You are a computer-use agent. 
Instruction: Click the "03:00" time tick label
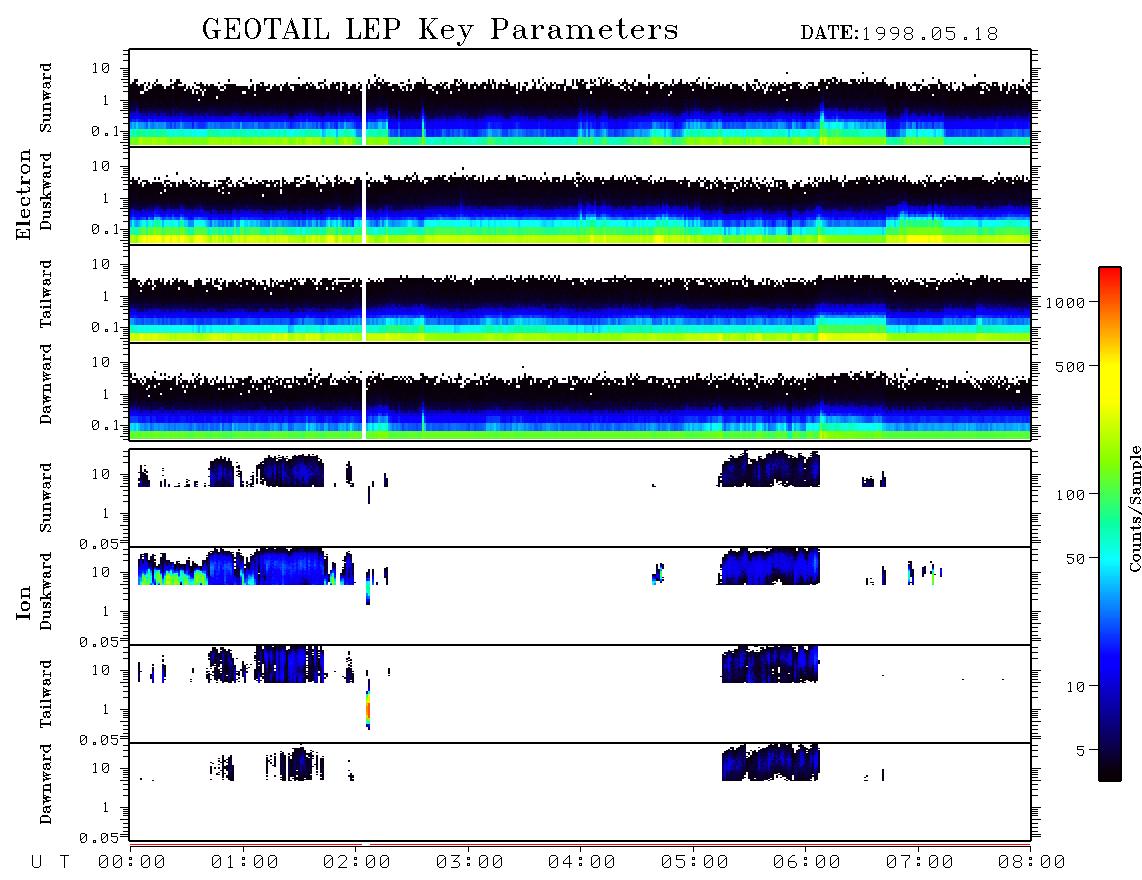point(470,862)
